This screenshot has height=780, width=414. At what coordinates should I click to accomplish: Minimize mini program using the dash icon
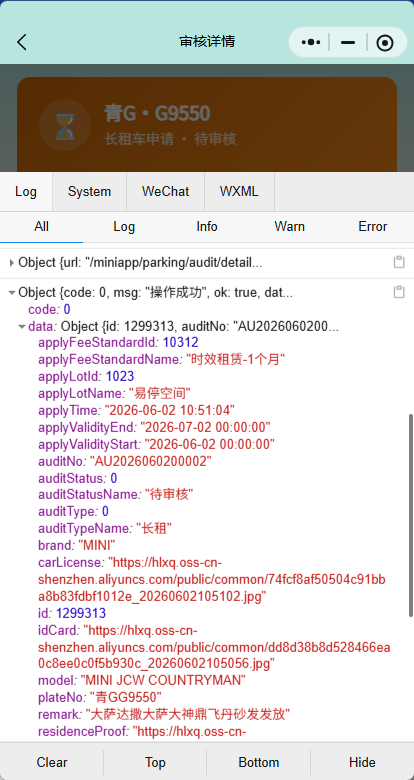348,43
